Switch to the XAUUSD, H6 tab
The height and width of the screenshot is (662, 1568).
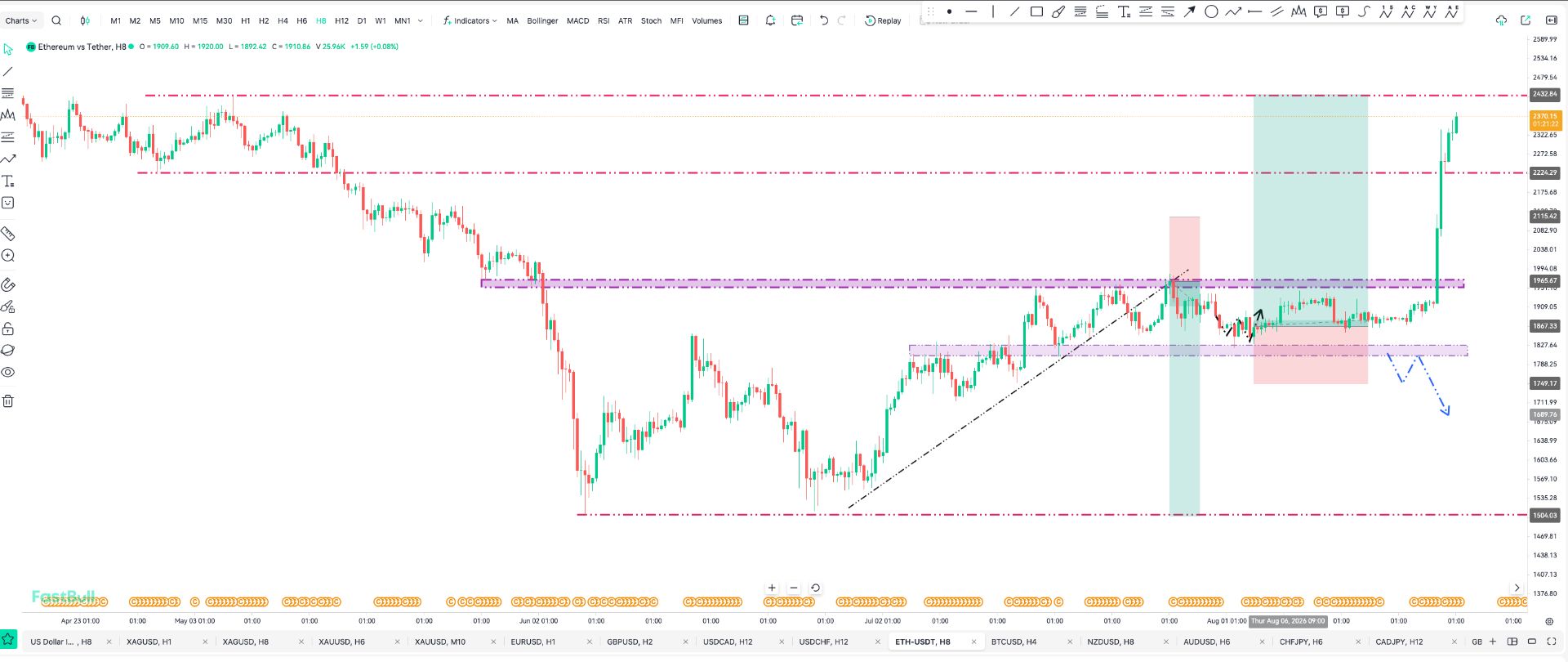tap(341, 642)
